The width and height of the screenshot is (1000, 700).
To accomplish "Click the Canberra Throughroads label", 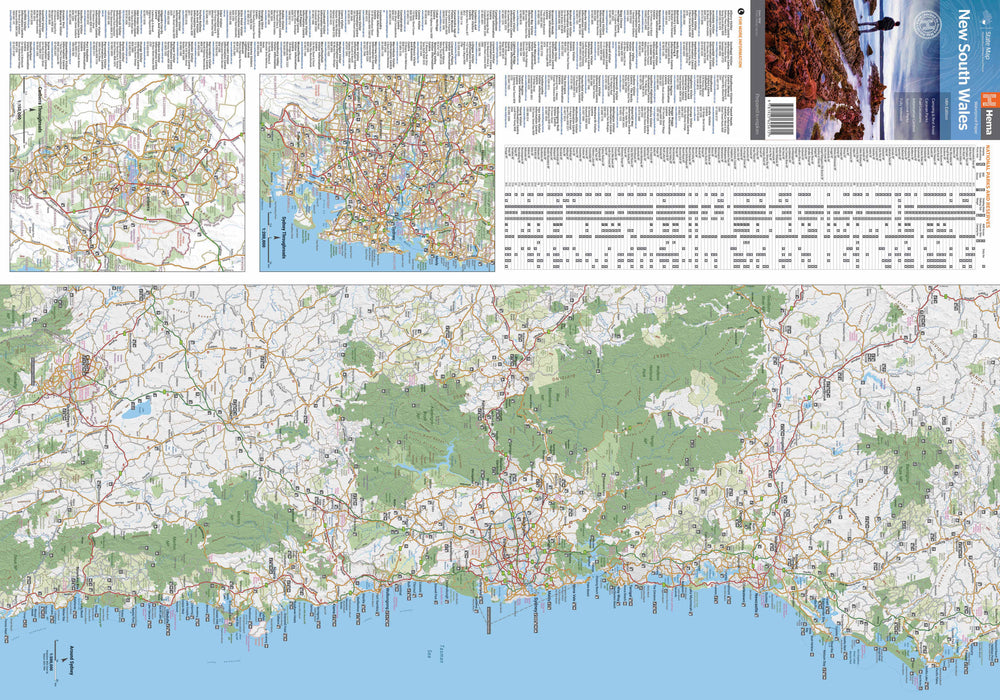I will tap(41, 109).
